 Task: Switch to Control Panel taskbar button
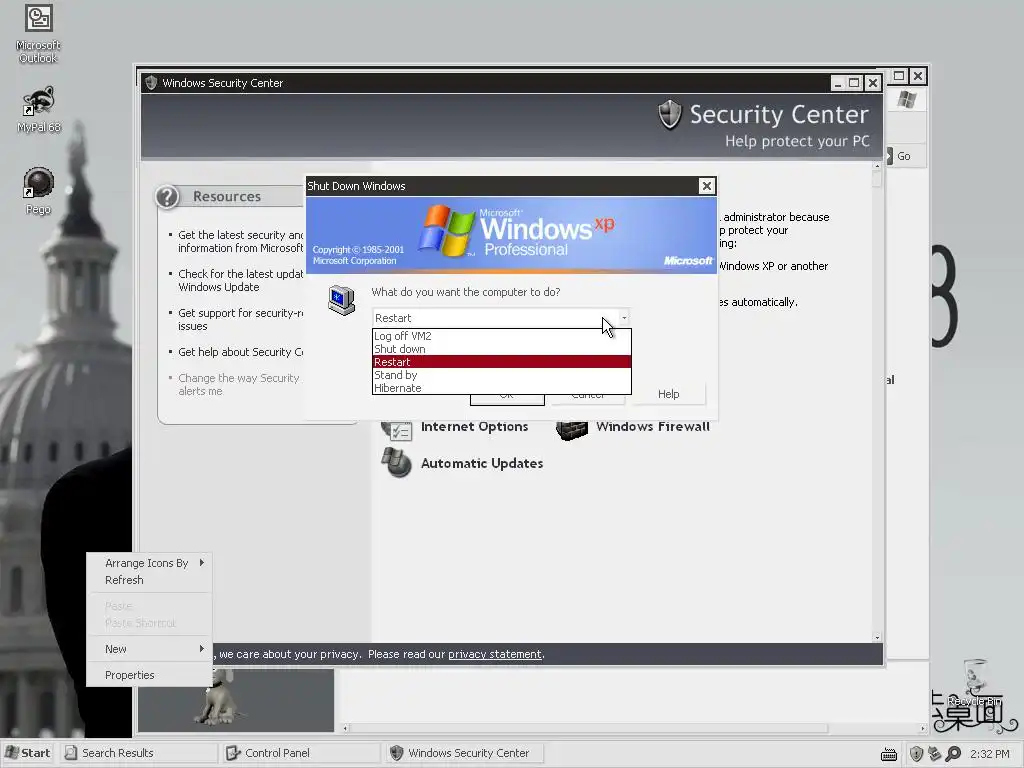(x=301, y=753)
